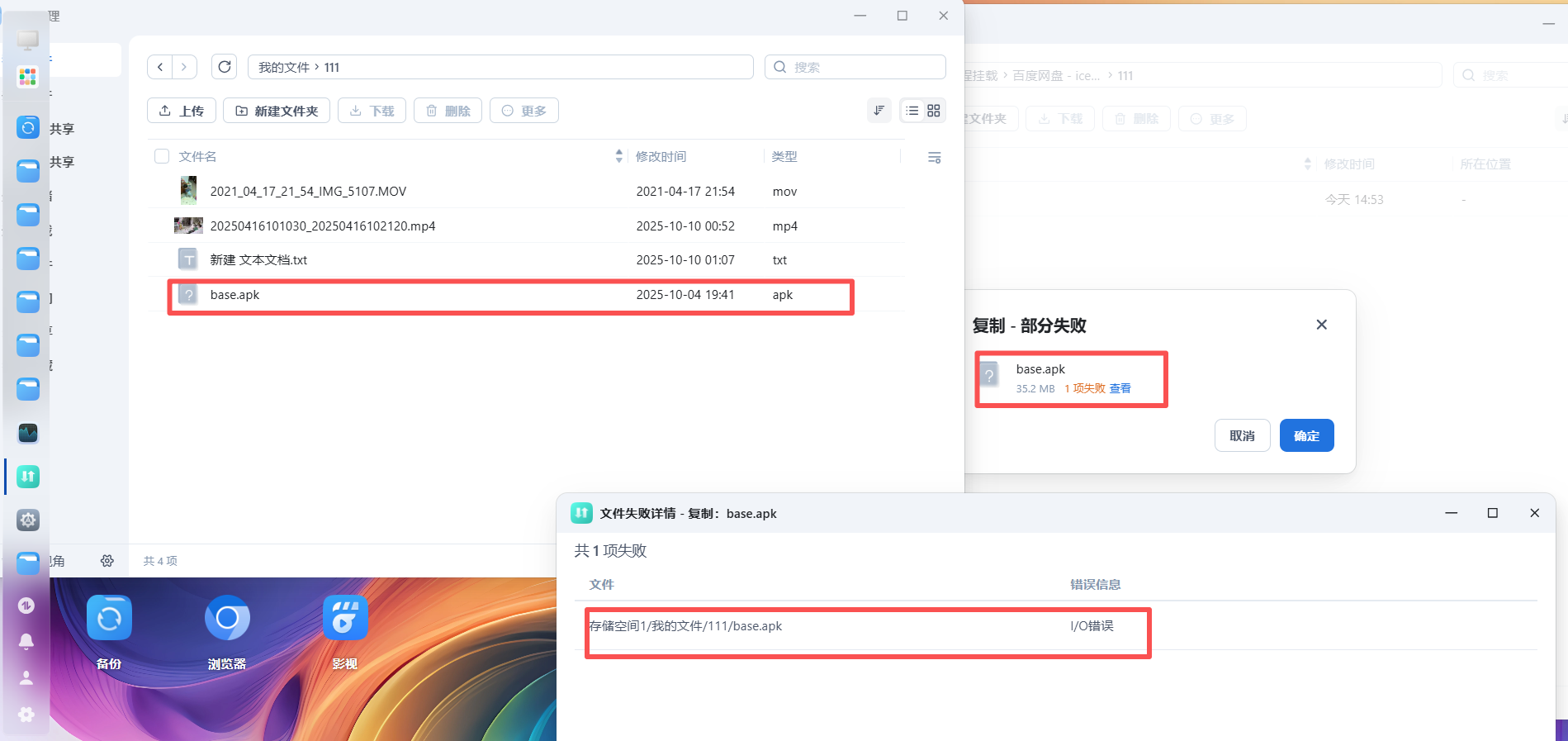
Task: Click the monitor icon atop the dock
Action: point(28,40)
